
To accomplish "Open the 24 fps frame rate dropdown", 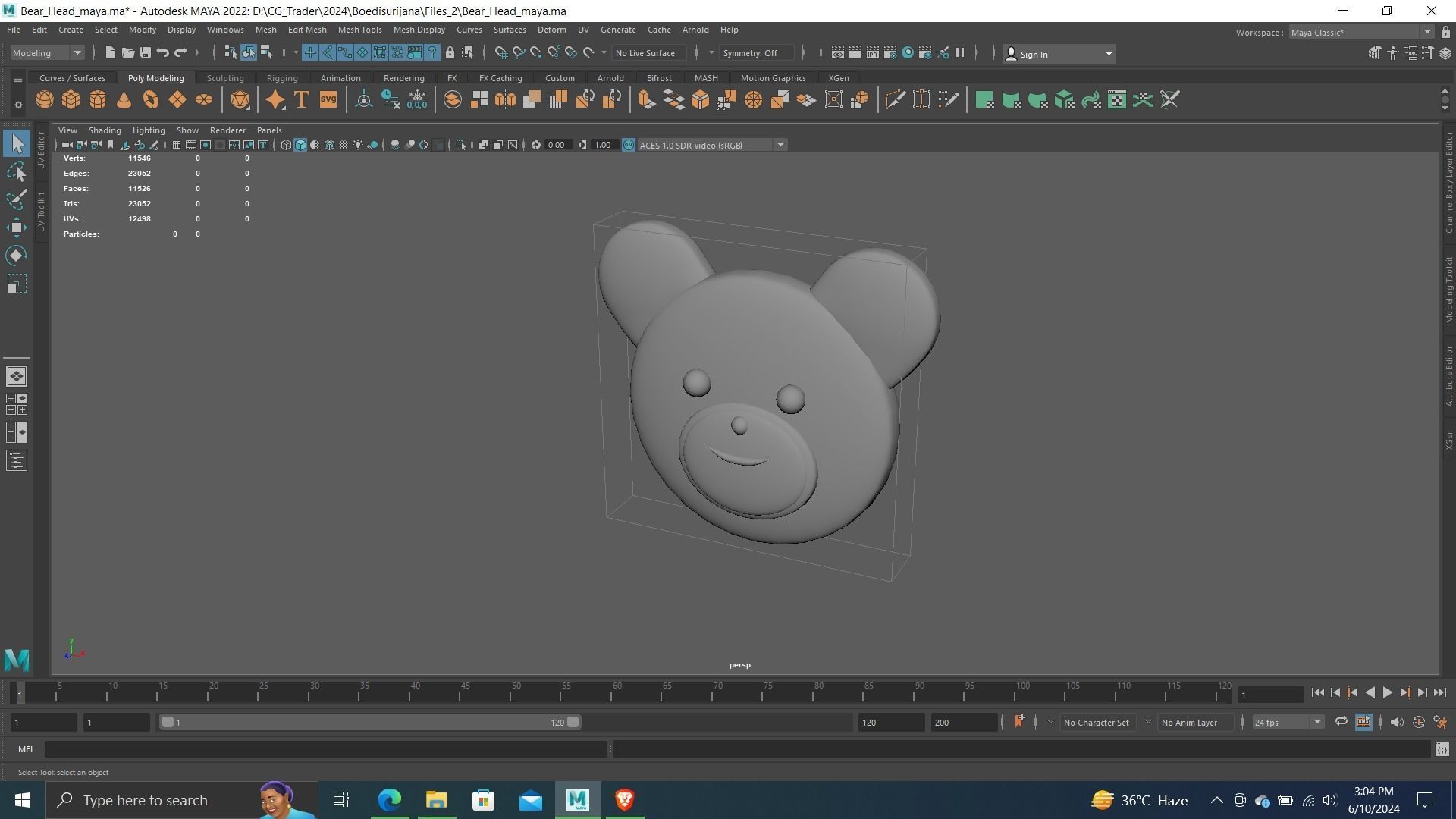I will coord(1288,722).
